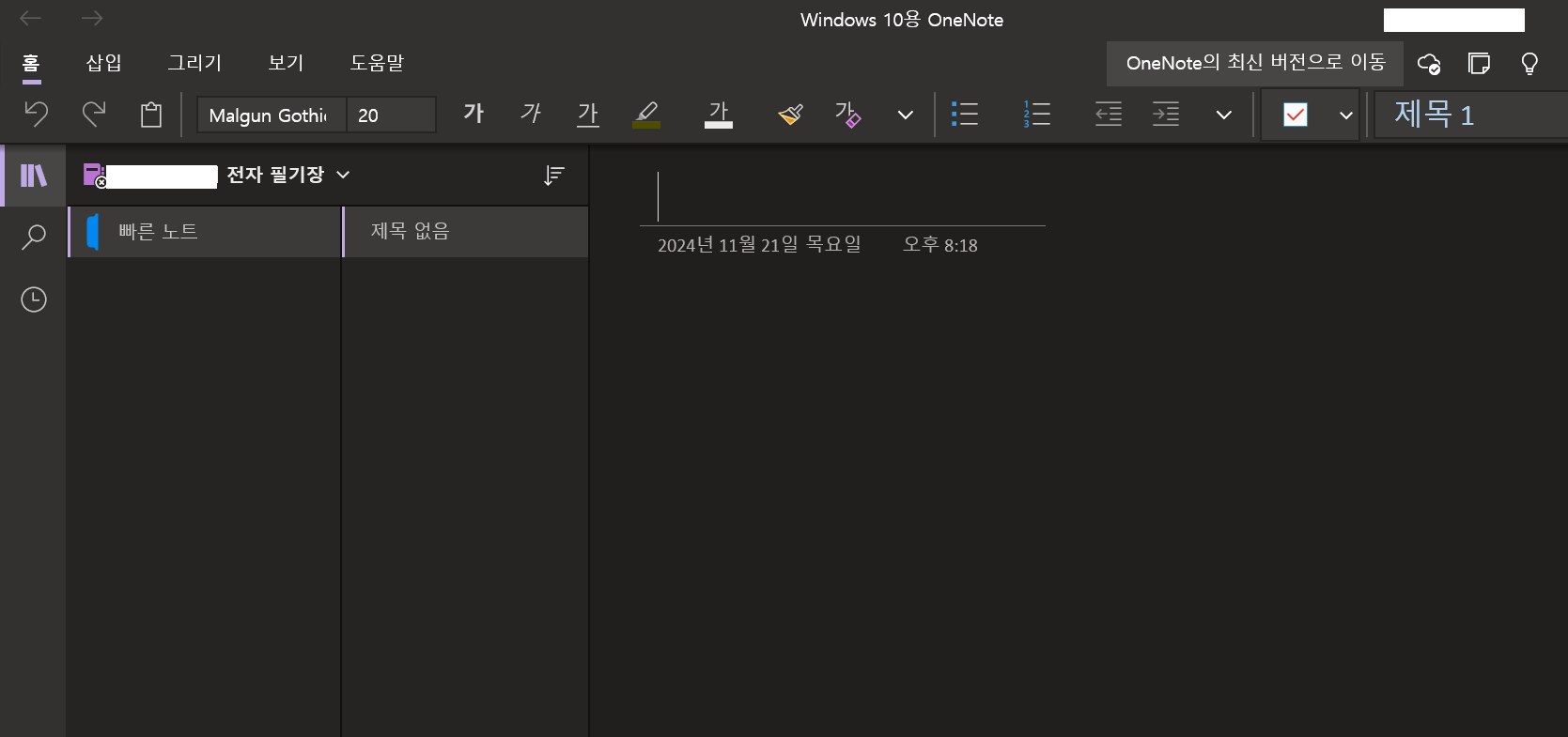Toggle the notebook navigation pane icon
Viewport: 1568px width, 737px height.
[x=34, y=176]
